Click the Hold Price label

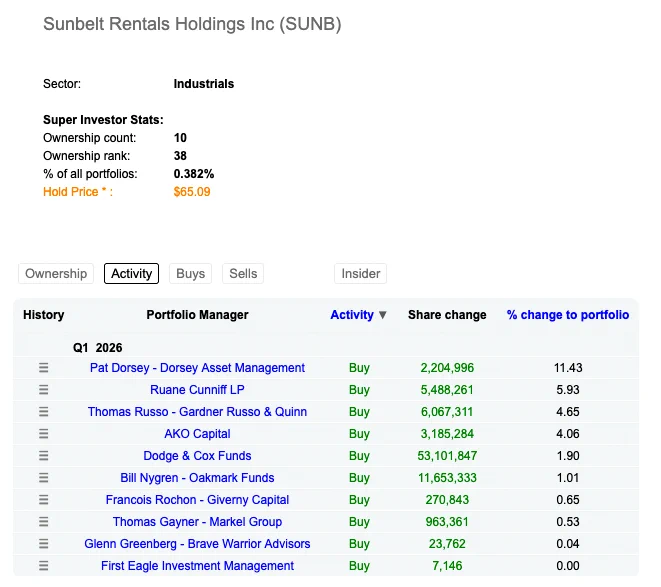coord(78,192)
